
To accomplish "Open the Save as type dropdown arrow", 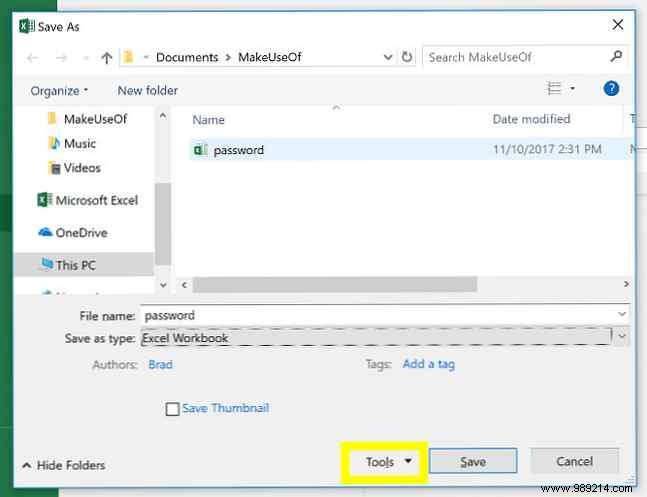I will click(x=622, y=337).
